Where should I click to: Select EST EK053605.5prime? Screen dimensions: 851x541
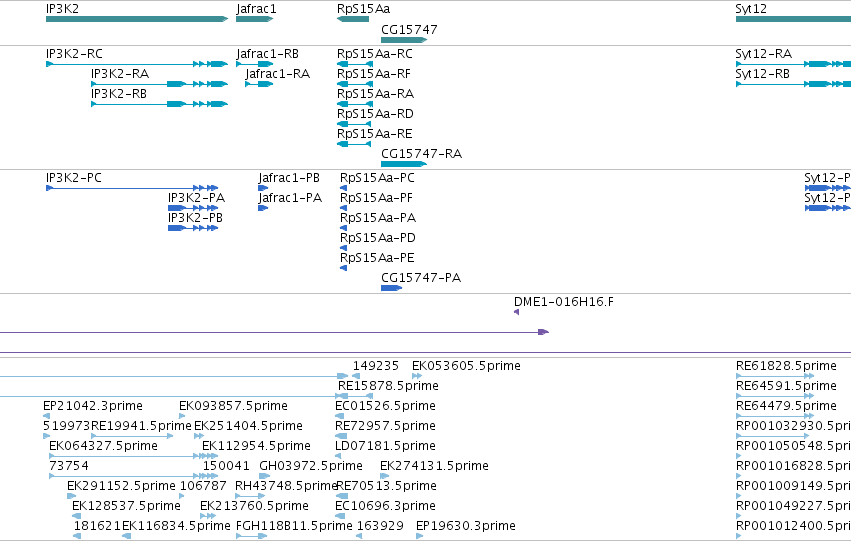click(x=417, y=376)
